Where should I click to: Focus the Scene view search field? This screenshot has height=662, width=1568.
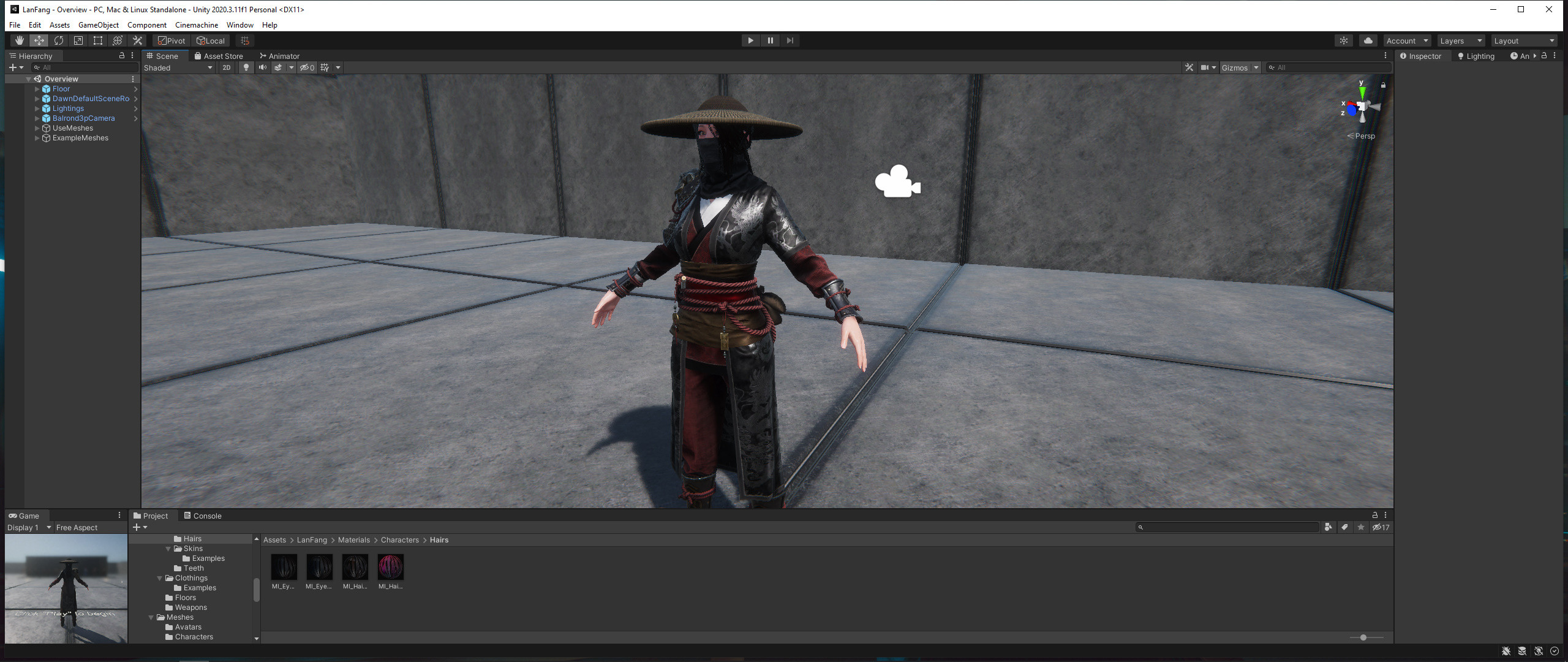point(1328,67)
